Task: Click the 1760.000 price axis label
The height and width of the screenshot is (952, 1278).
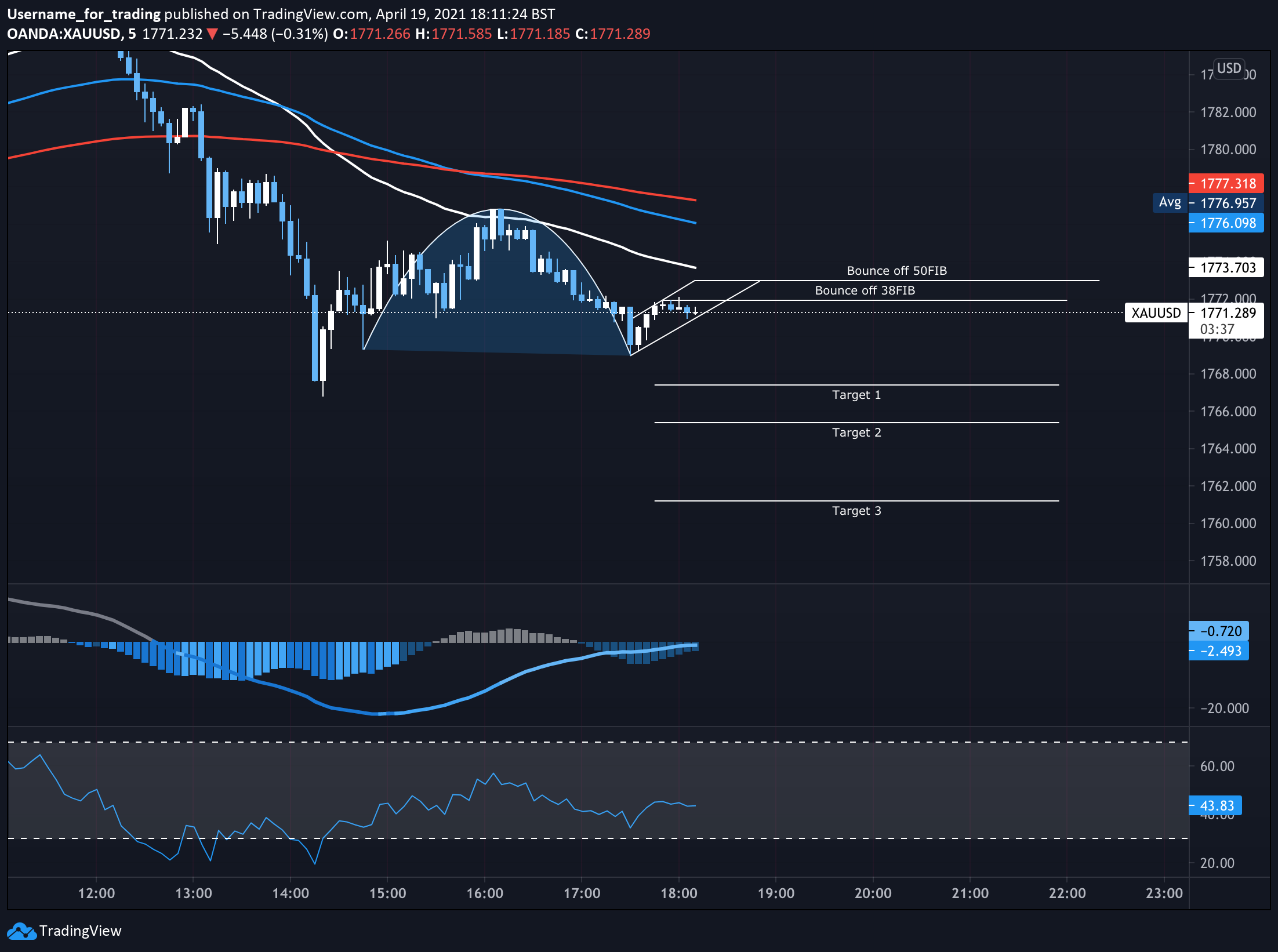Action: [1228, 524]
